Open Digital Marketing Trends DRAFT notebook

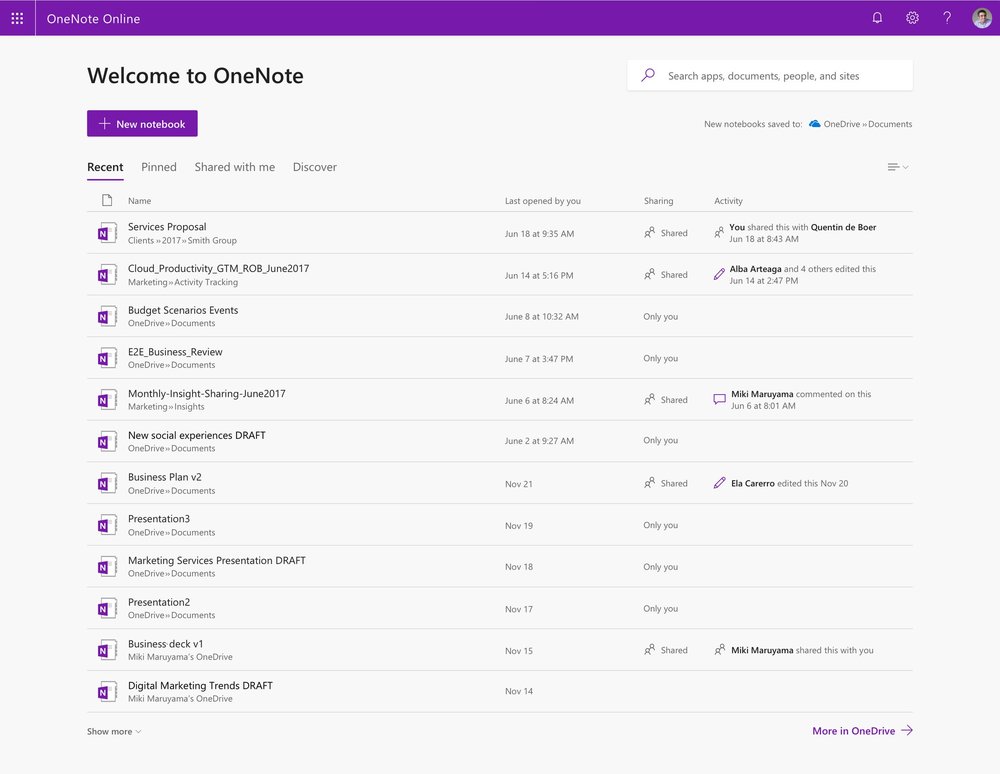[200, 685]
